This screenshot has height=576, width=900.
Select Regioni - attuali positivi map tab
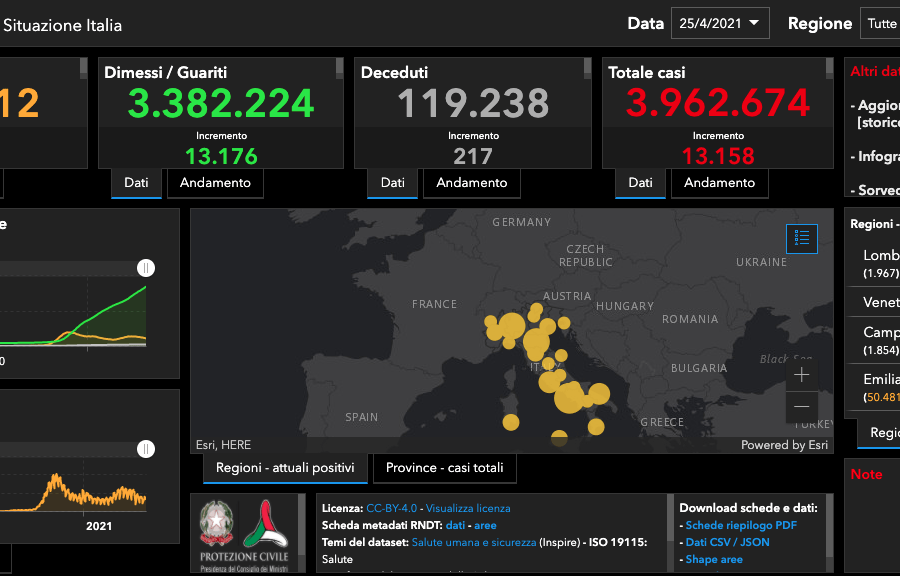pyautogui.click(x=285, y=468)
